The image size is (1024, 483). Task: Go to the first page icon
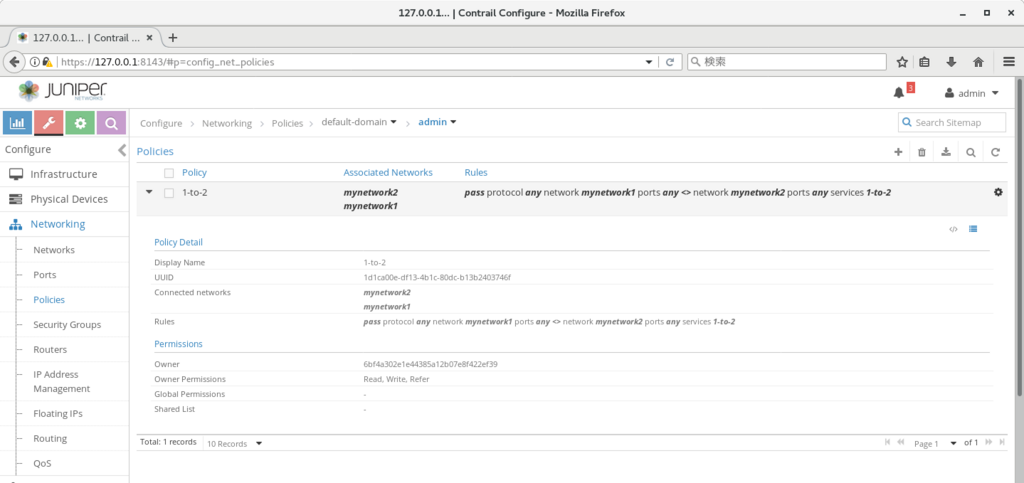(x=888, y=443)
